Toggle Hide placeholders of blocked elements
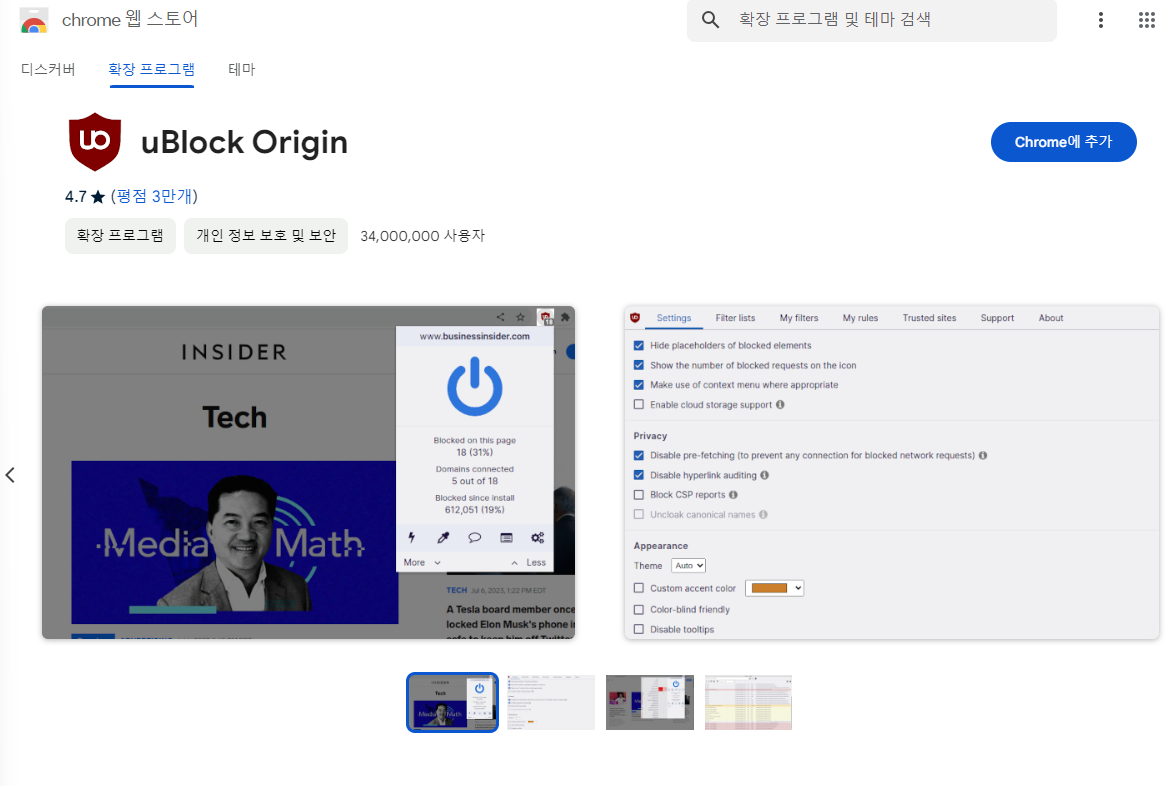The width and height of the screenshot is (1173, 786). tap(639, 346)
